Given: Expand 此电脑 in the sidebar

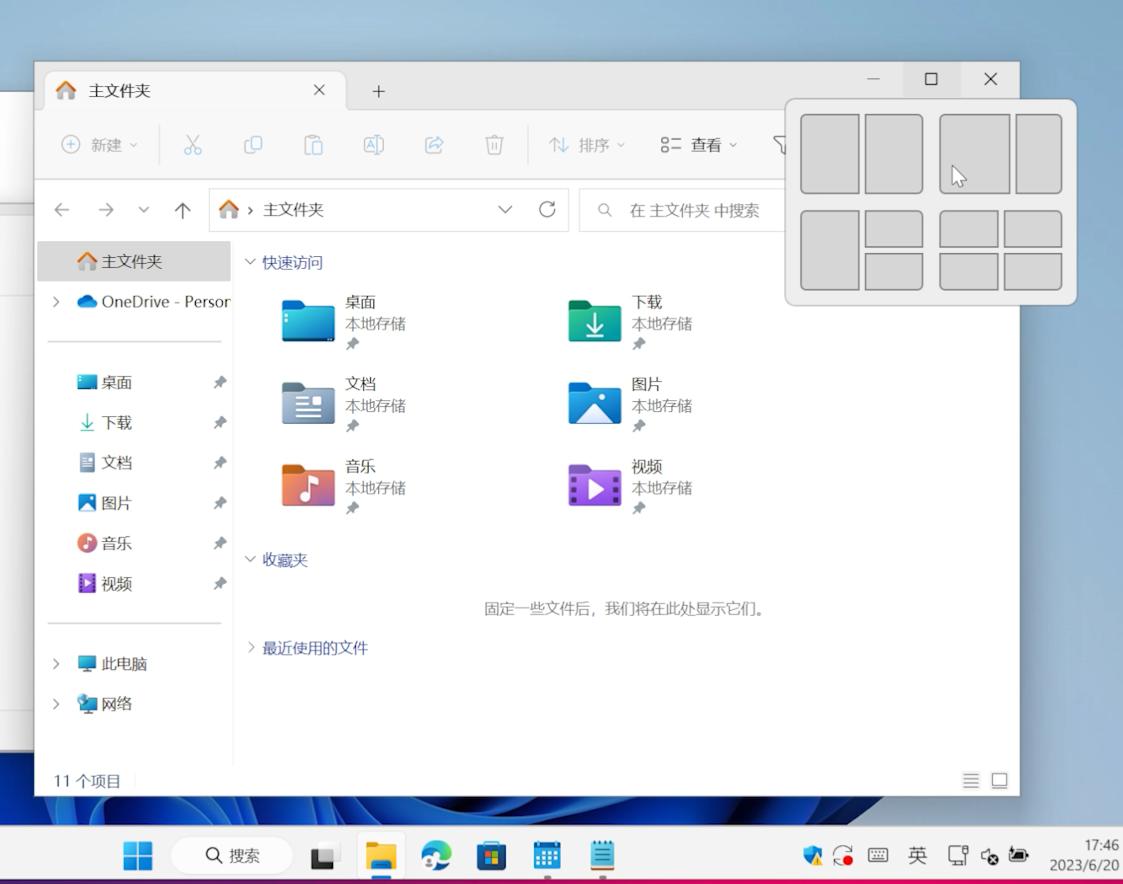Looking at the screenshot, I should click(x=56, y=663).
